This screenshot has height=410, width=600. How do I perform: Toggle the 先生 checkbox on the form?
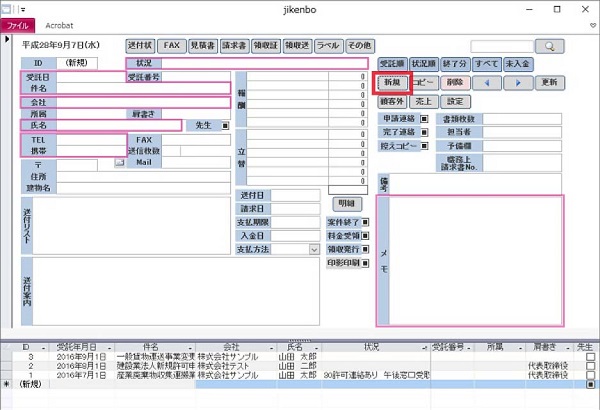click(225, 126)
